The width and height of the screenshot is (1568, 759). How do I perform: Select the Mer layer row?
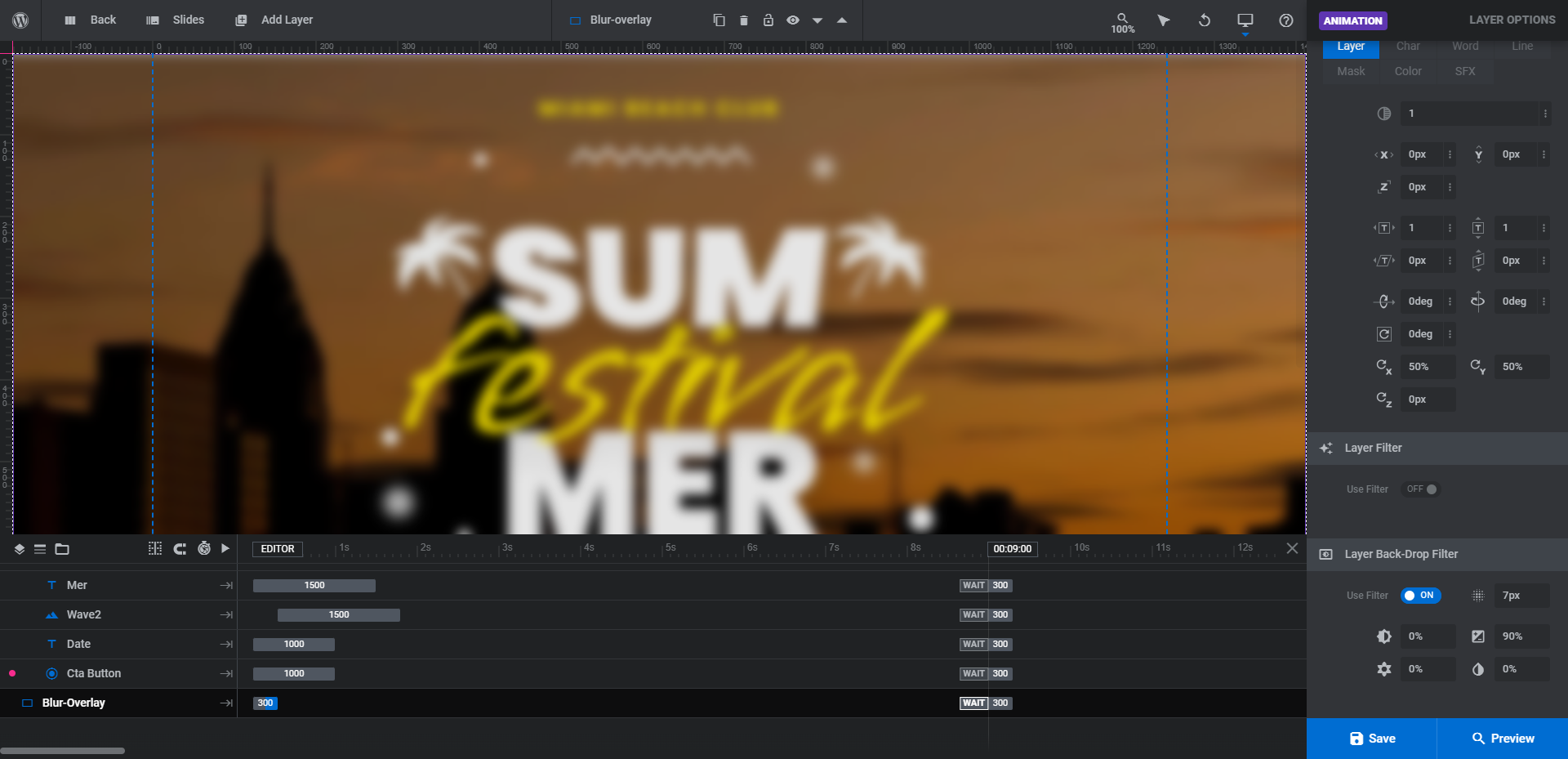(118, 586)
